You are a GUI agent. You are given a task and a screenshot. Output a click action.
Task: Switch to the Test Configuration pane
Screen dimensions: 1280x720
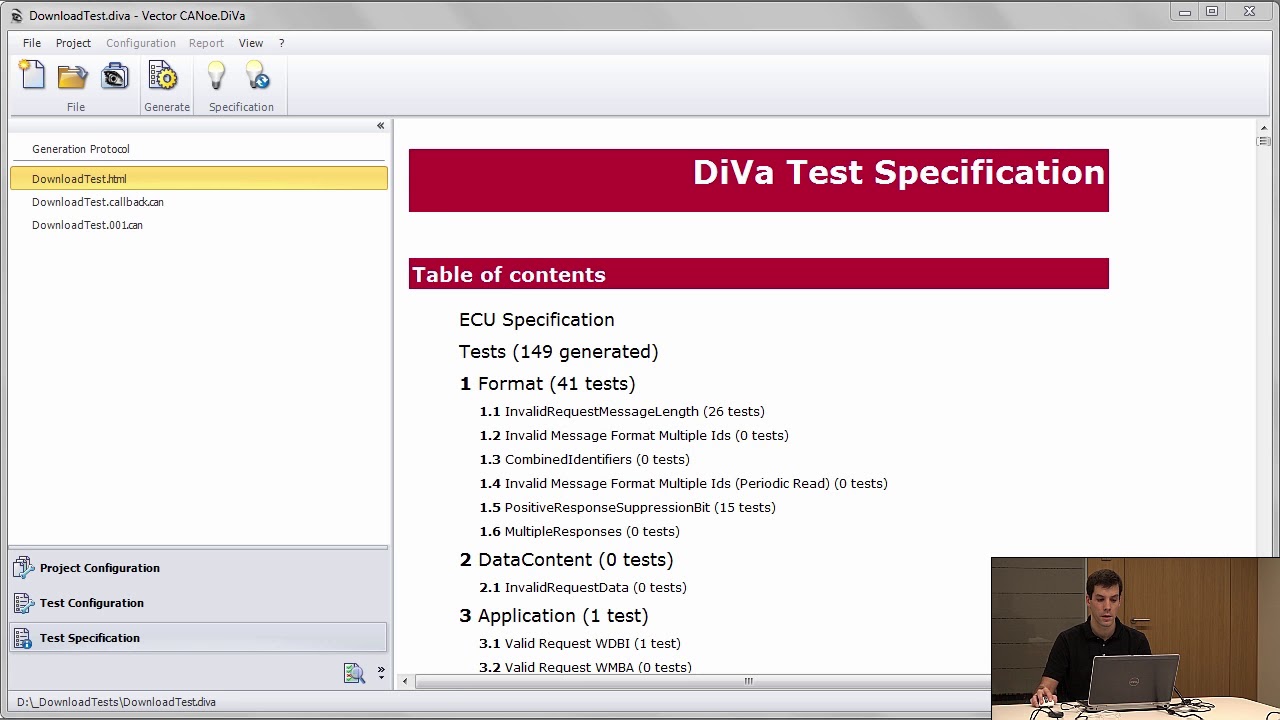(x=93, y=602)
